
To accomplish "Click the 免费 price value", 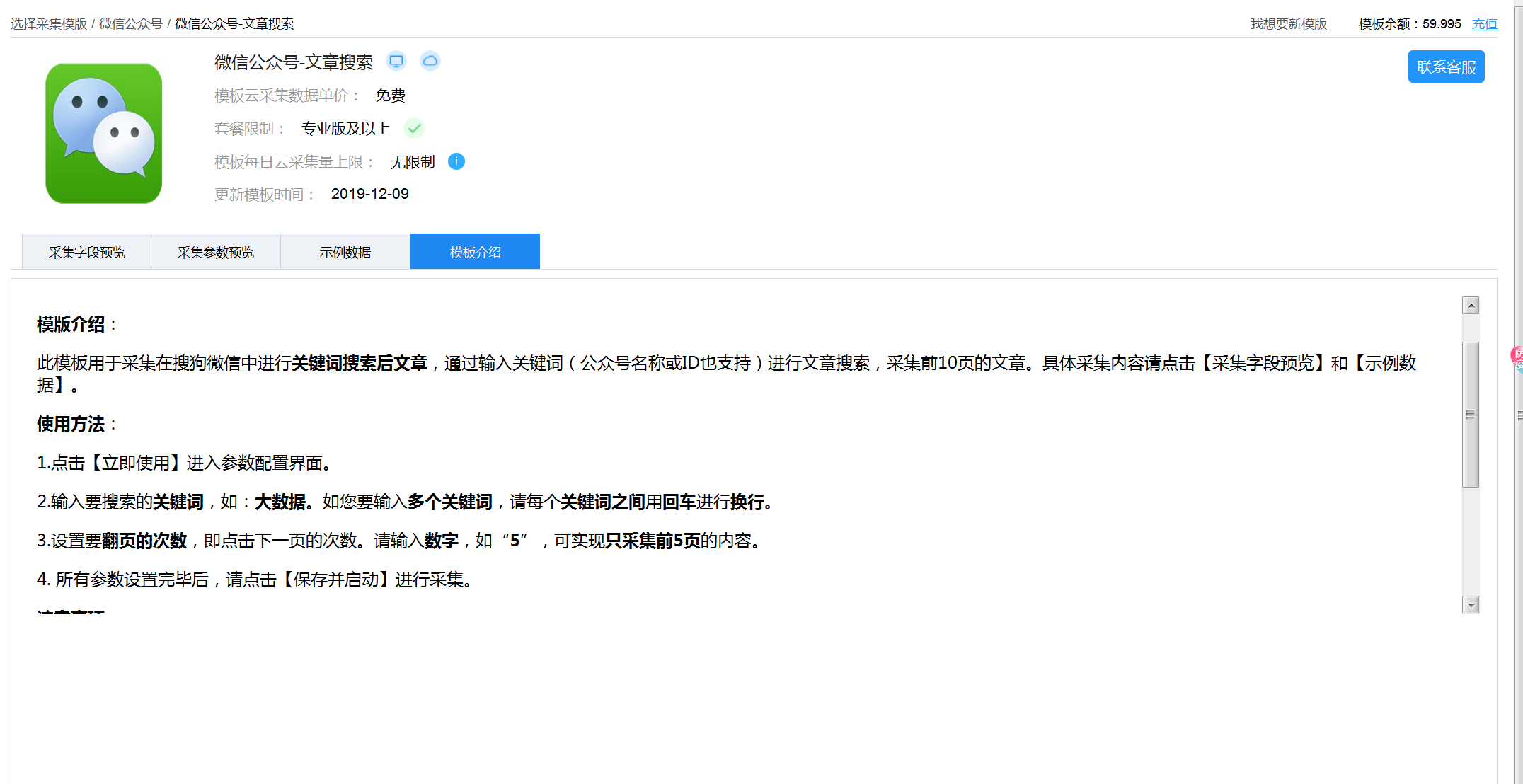I will pyautogui.click(x=390, y=96).
